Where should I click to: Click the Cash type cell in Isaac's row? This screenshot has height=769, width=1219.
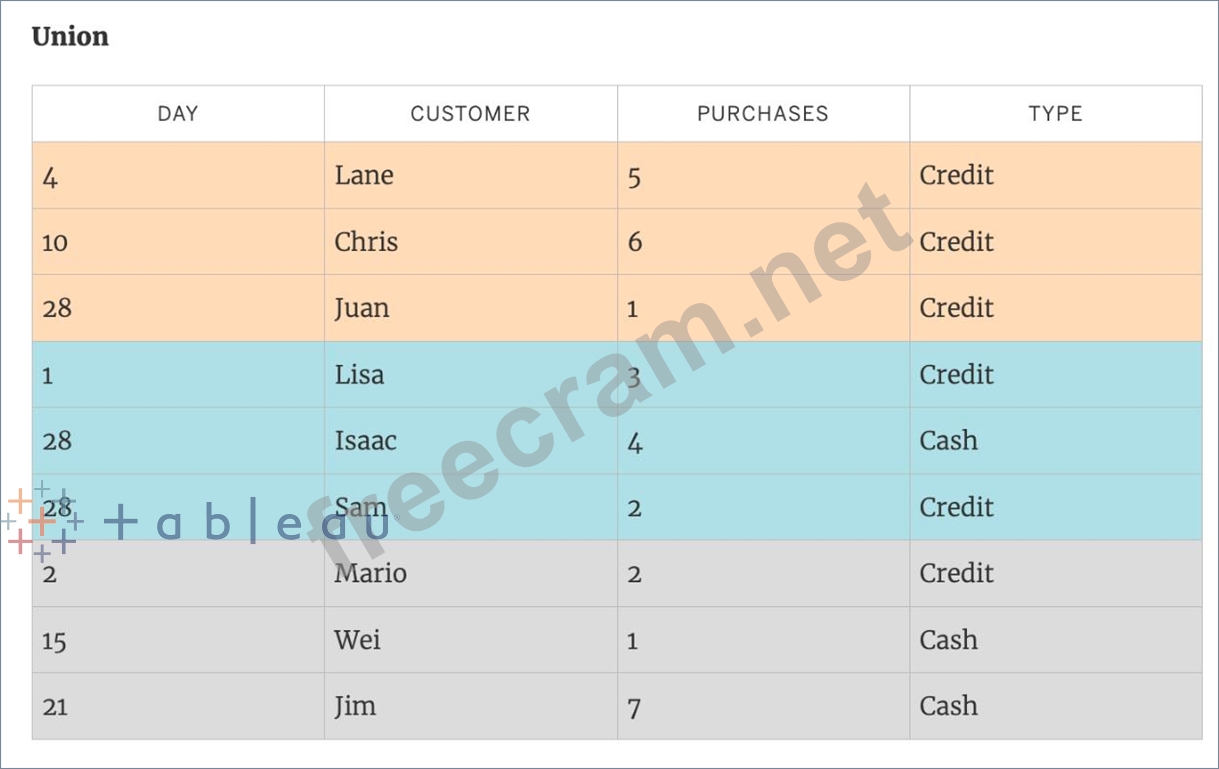click(948, 441)
